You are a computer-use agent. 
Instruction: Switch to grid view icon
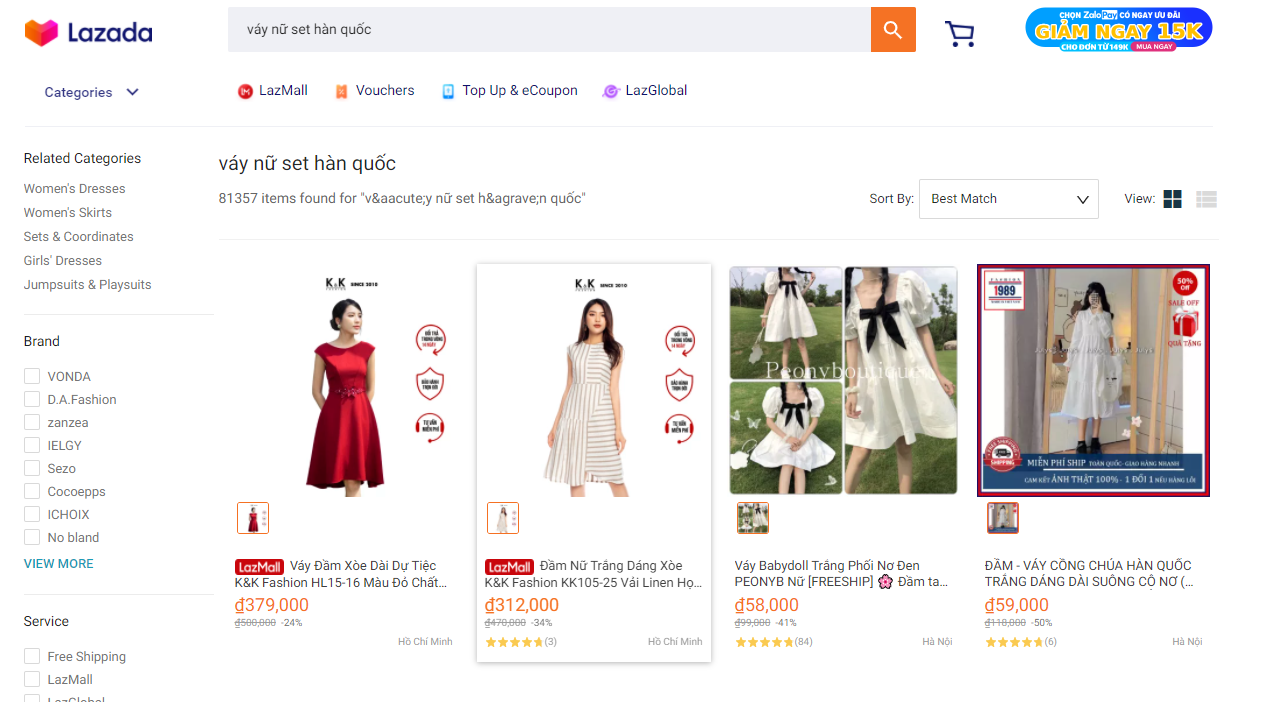pyautogui.click(x=1172, y=199)
